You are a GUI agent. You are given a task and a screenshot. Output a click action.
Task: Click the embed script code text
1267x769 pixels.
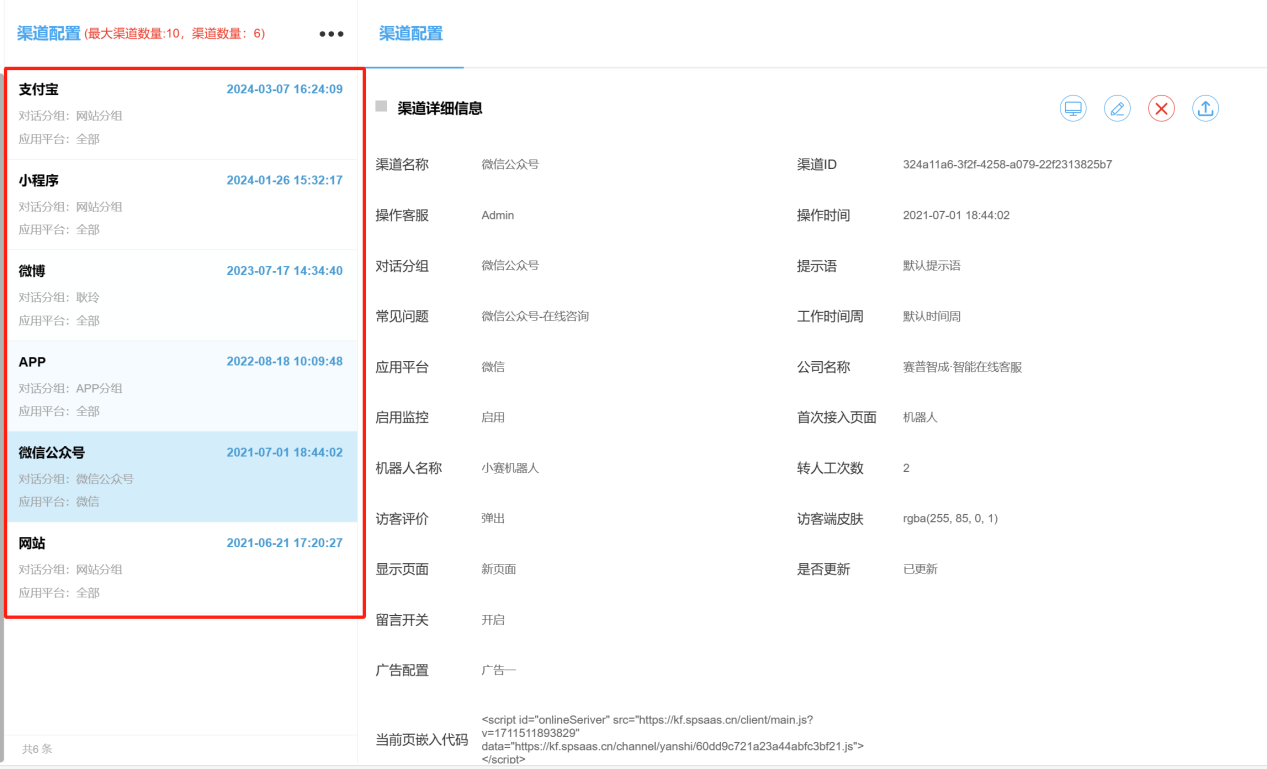[672, 739]
